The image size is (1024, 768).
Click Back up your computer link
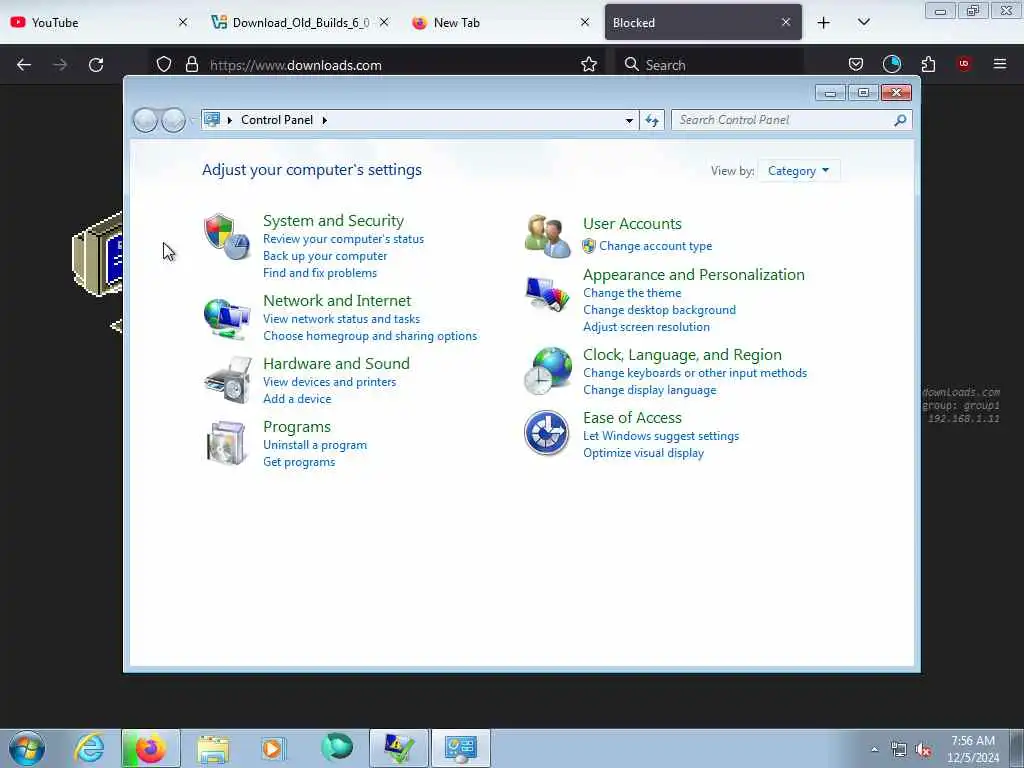click(x=325, y=256)
